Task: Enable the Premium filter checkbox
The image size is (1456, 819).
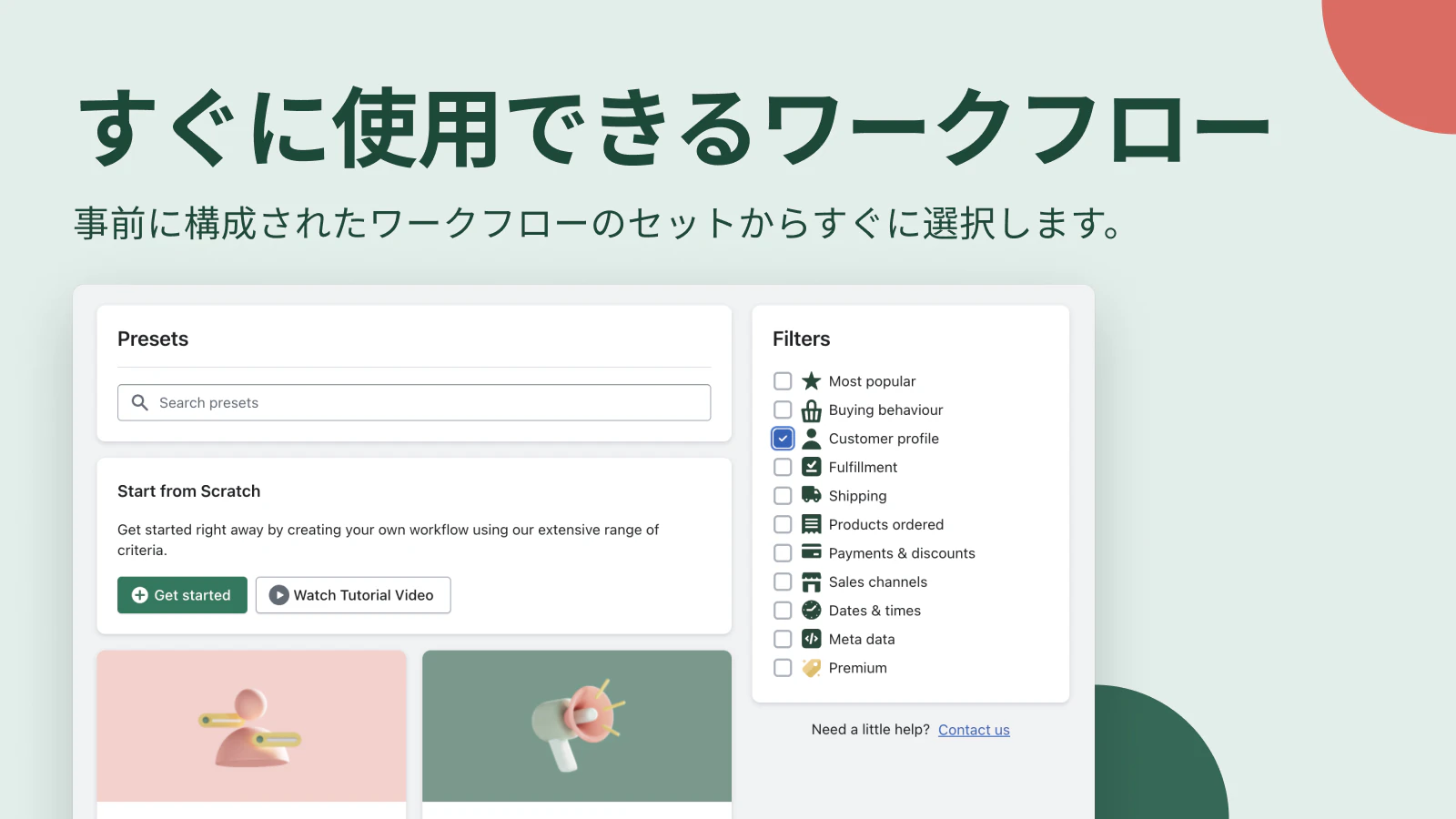Action: pyautogui.click(x=782, y=667)
